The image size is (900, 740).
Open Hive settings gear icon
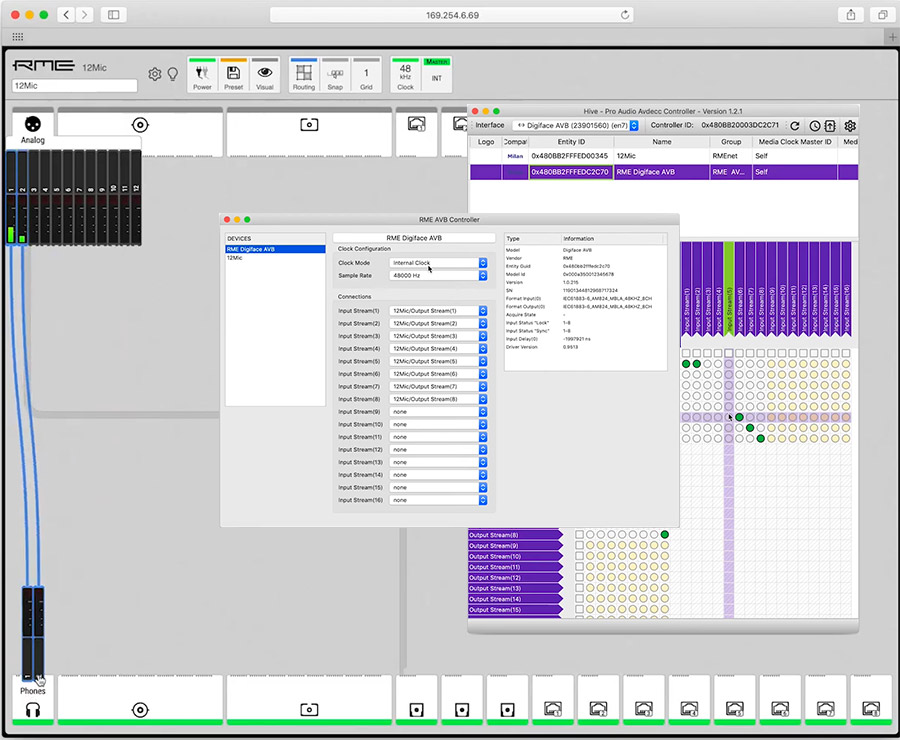tap(850, 126)
